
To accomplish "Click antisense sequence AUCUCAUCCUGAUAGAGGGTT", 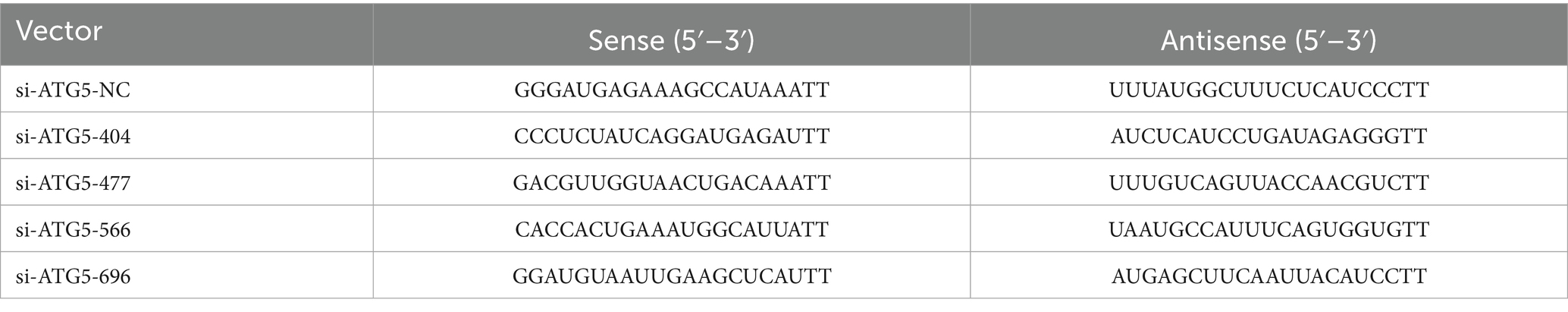I will 1269,137.
